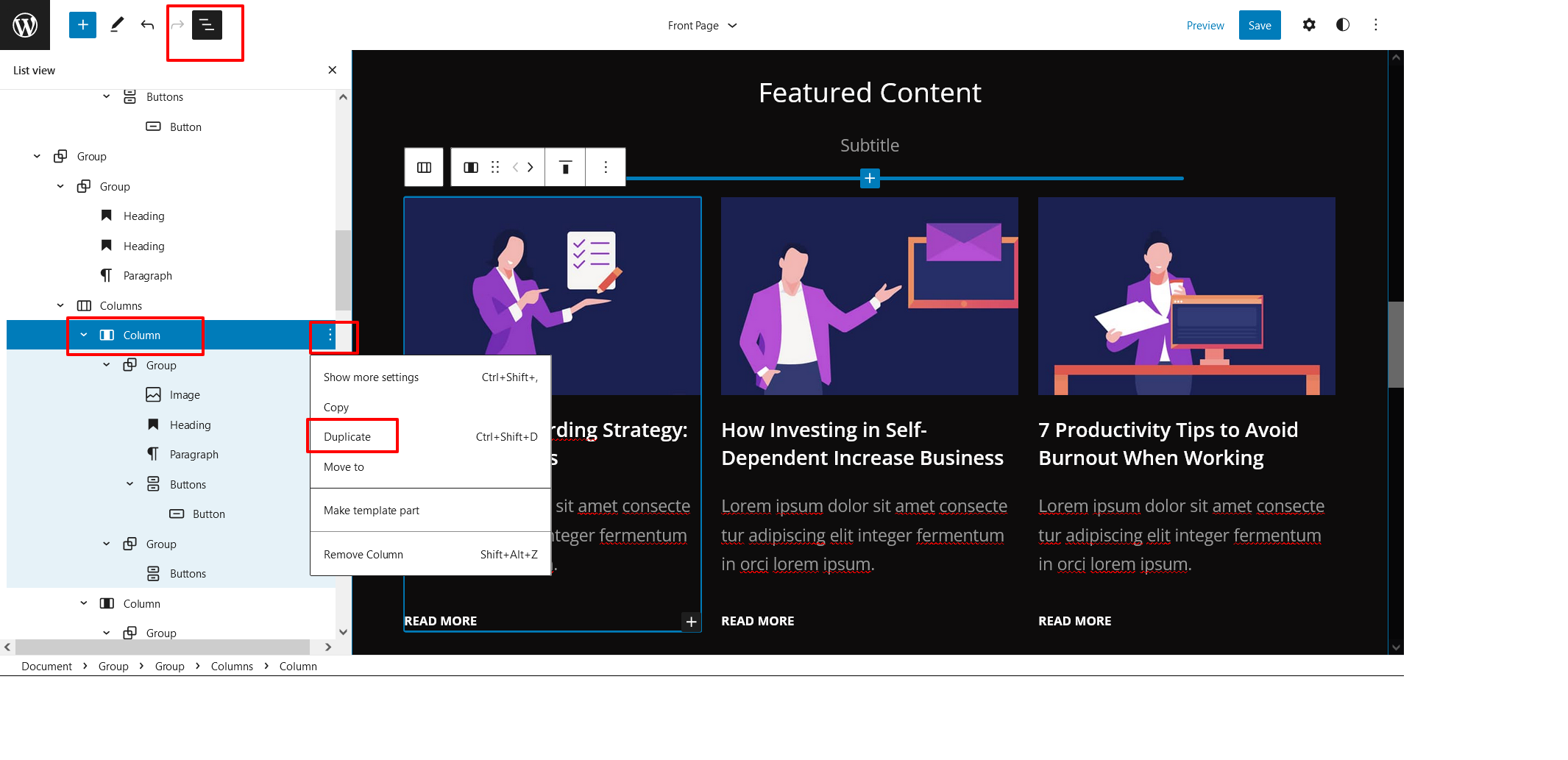Viewport: 1568px width, 760px height.
Task: Click the WordPress logo icon
Action: point(25,25)
